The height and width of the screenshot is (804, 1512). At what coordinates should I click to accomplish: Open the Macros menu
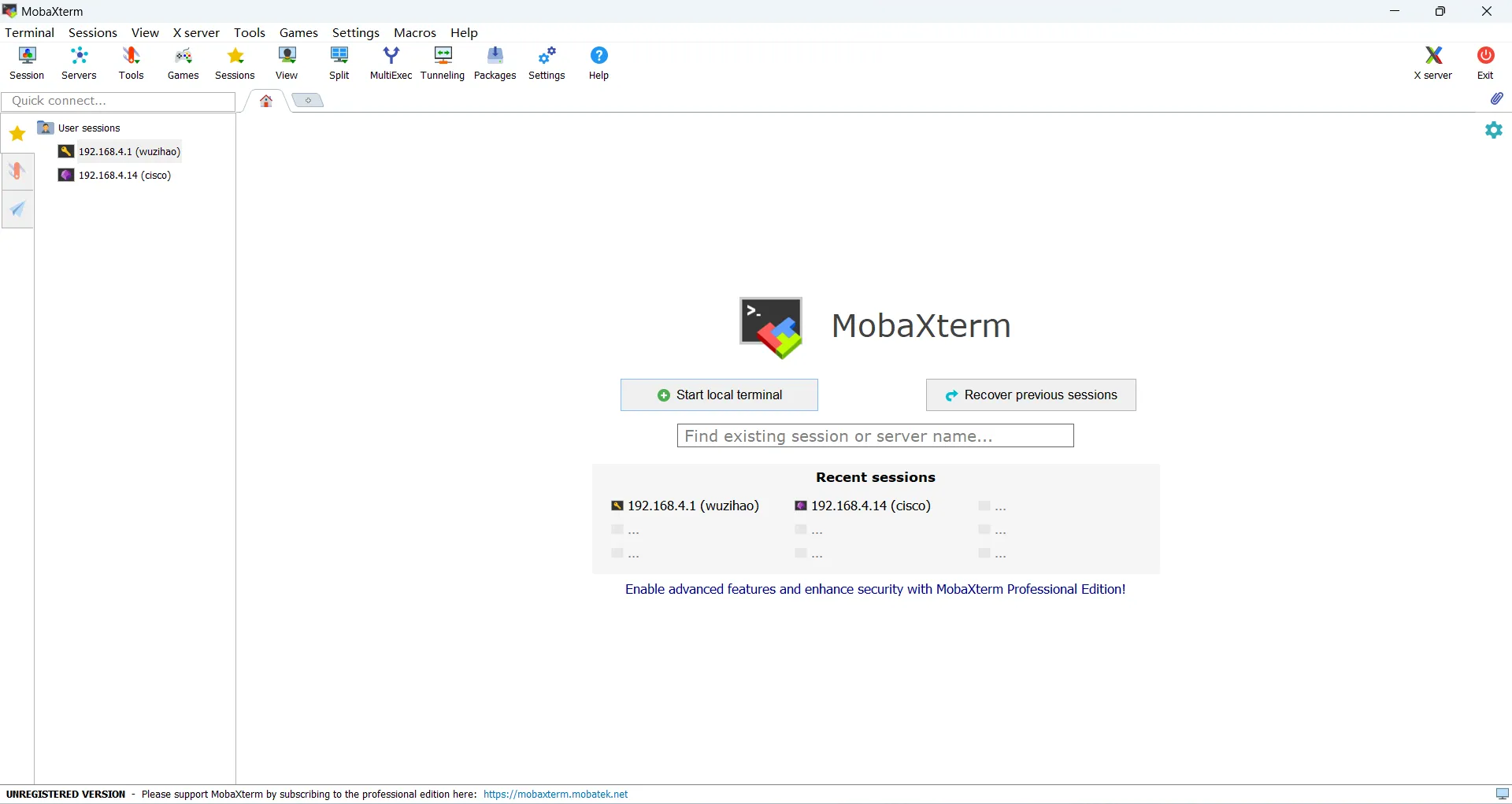tap(415, 32)
